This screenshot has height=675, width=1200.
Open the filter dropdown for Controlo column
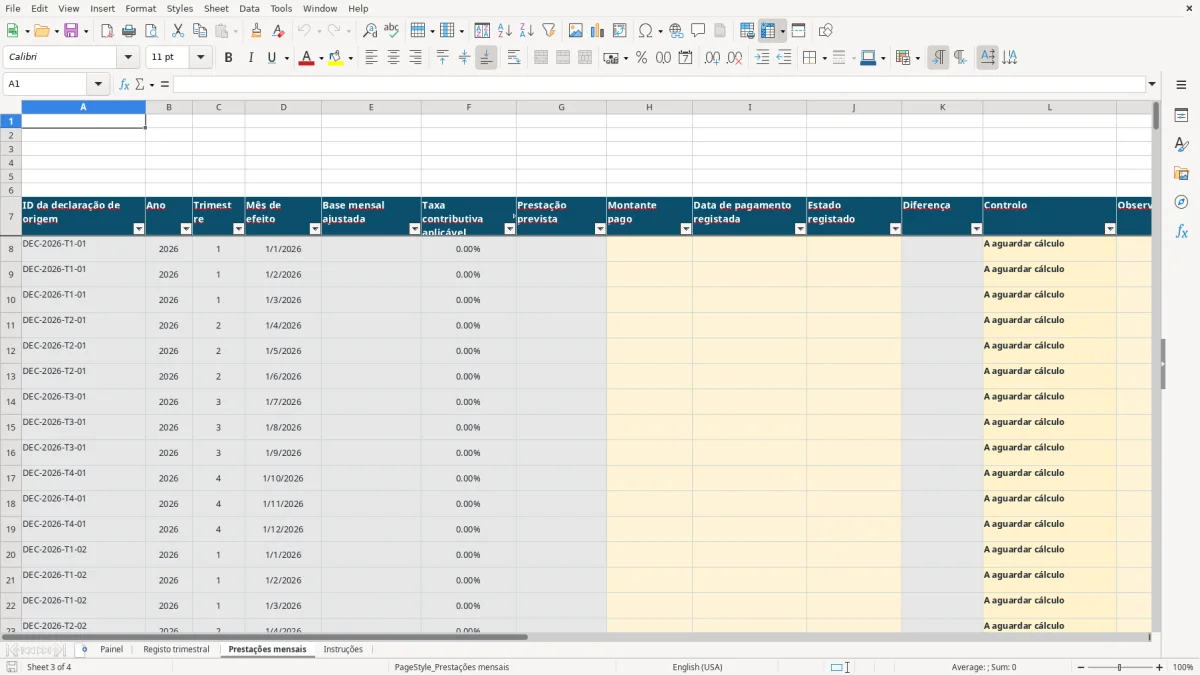(1109, 229)
